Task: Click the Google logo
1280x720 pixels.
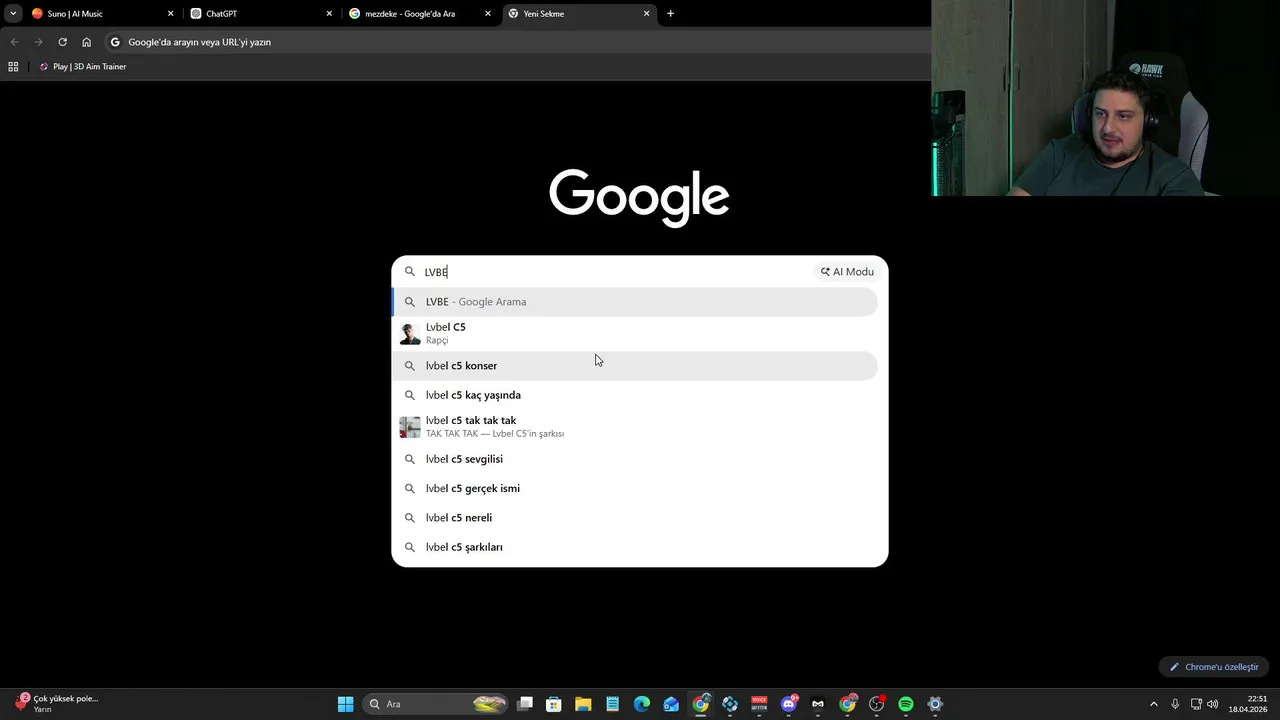Action: coord(639,197)
